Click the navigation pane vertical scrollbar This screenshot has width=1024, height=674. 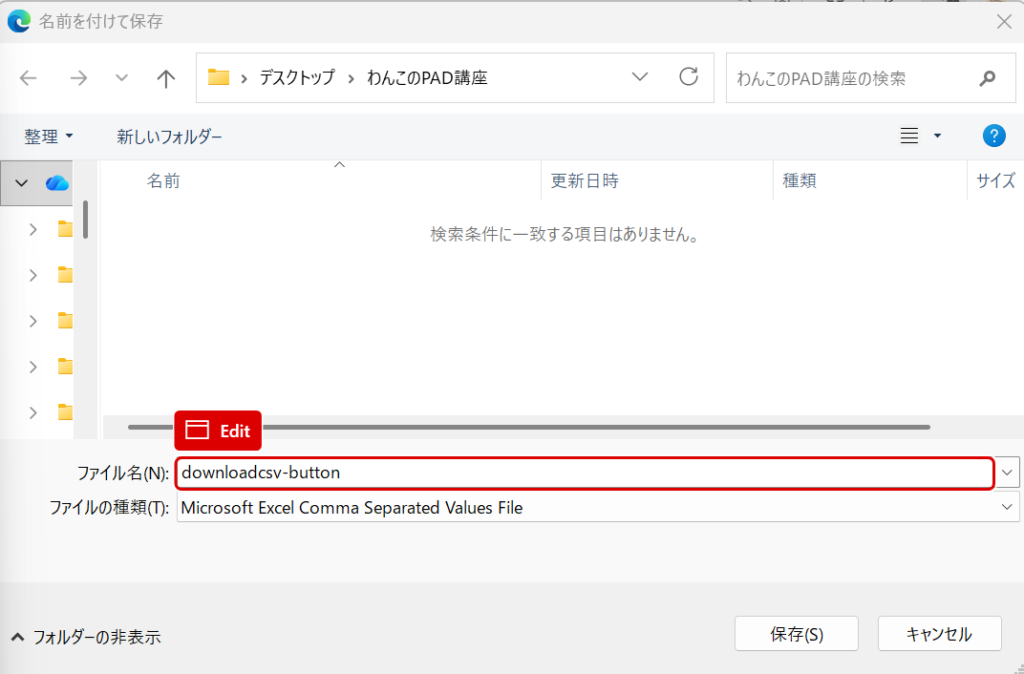tap(86, 219)
